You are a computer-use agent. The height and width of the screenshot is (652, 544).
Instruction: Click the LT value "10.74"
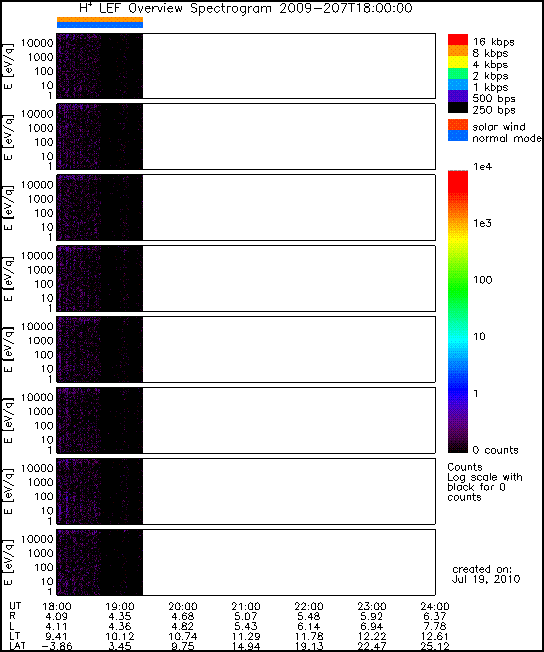(183, 637)
